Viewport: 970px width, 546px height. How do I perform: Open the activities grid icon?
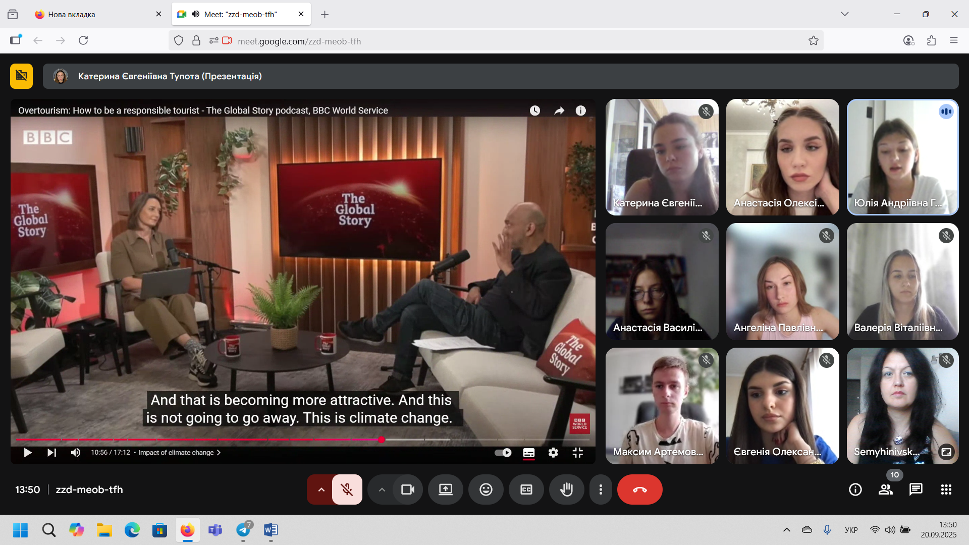coord(945,489)
